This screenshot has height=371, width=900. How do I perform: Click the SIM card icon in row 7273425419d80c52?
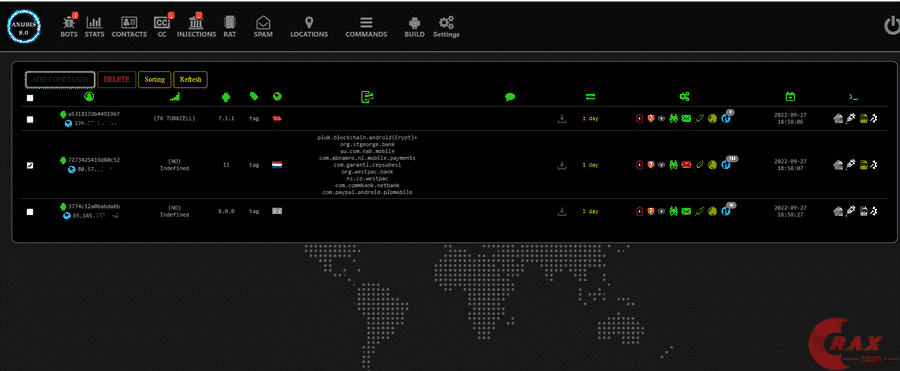pyautogui.click(x=863, y=165)
